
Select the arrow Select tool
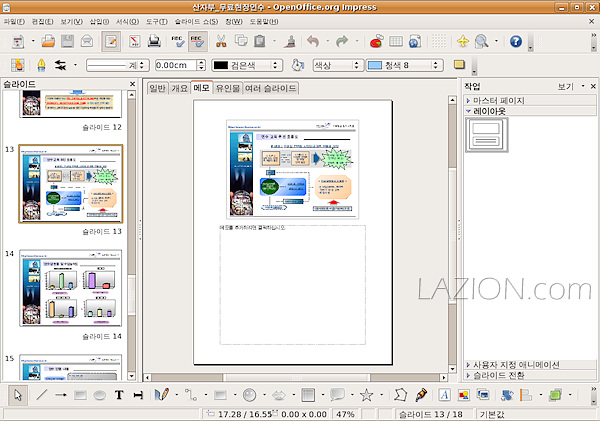click(x=18, y=395)
